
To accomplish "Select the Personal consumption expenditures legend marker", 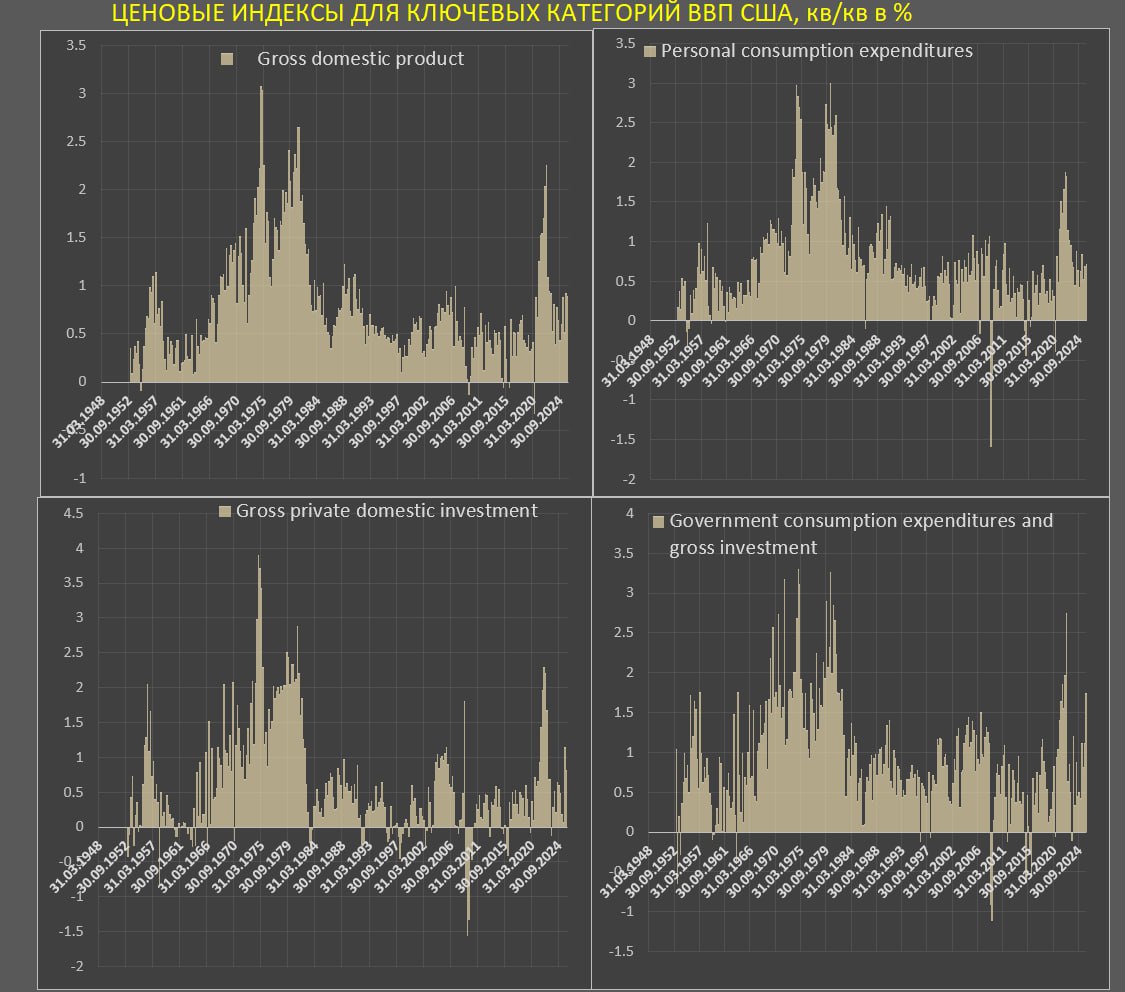I will 651,51.
